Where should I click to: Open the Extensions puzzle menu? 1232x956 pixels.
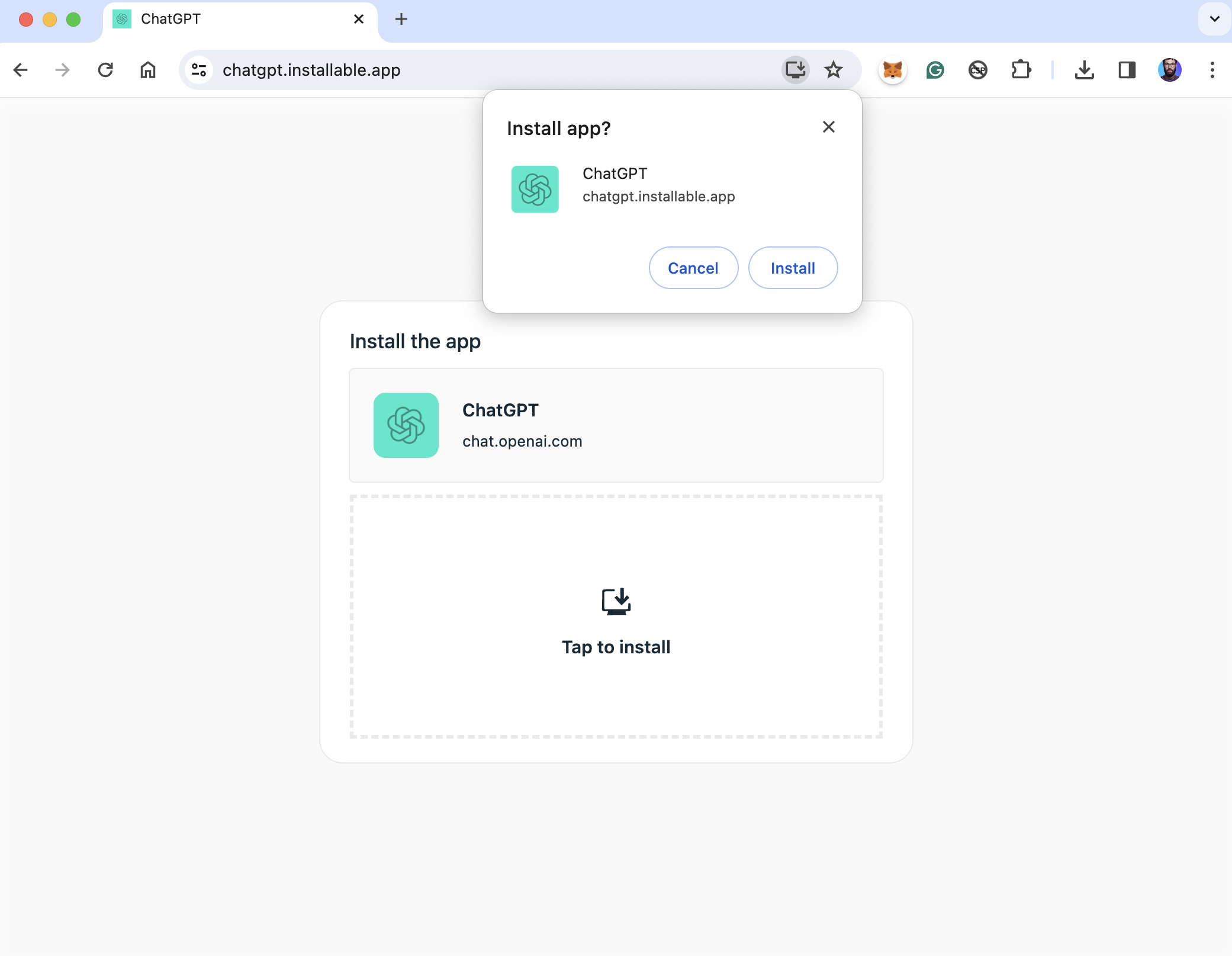[1021, 70]
